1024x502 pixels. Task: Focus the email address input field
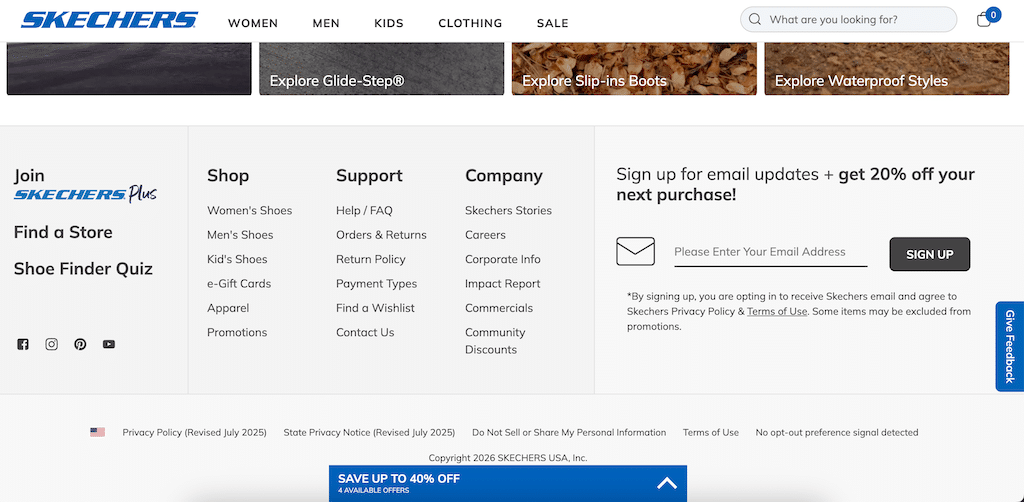pyautogui.click(x=770, y=252)
